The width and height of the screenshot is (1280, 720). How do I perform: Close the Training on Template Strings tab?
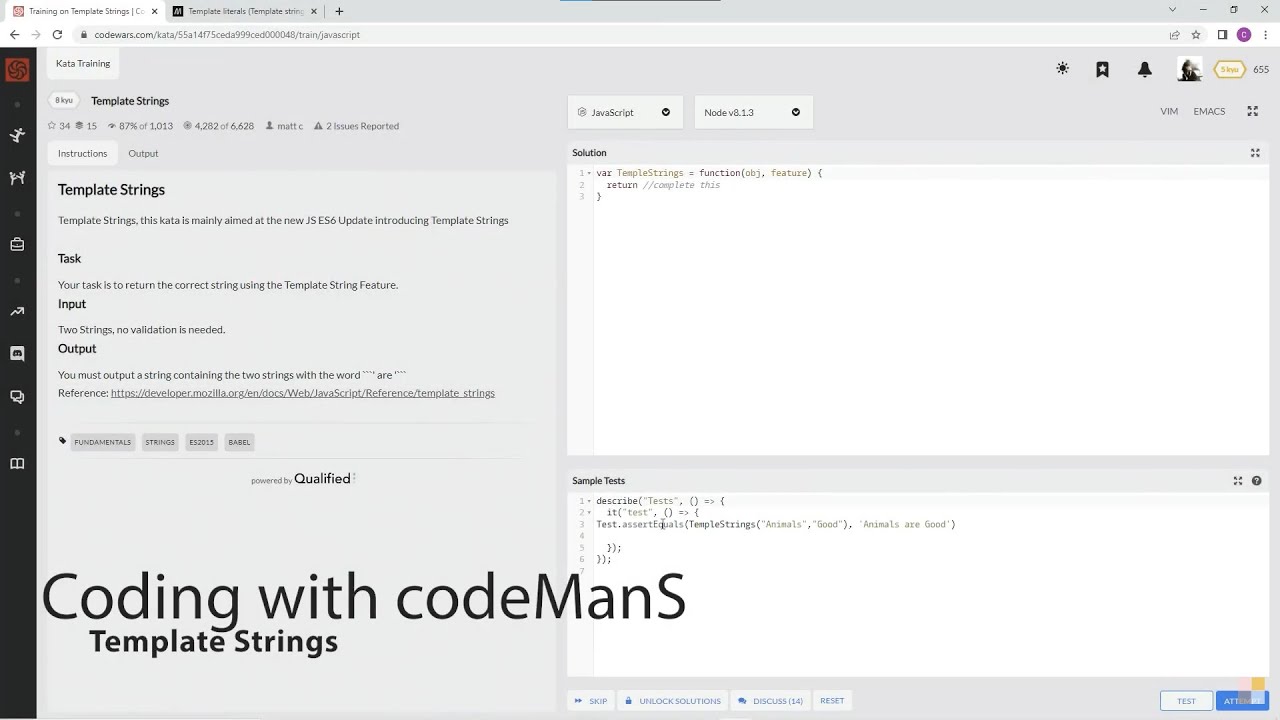(154, 11)
